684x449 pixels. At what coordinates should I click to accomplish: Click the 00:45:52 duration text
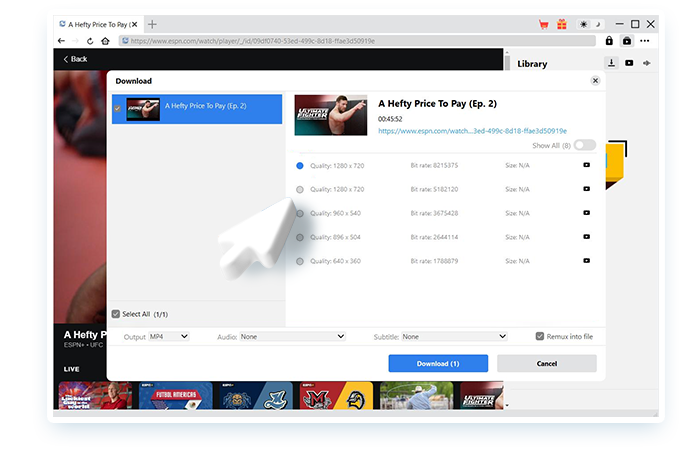(390, 119)
